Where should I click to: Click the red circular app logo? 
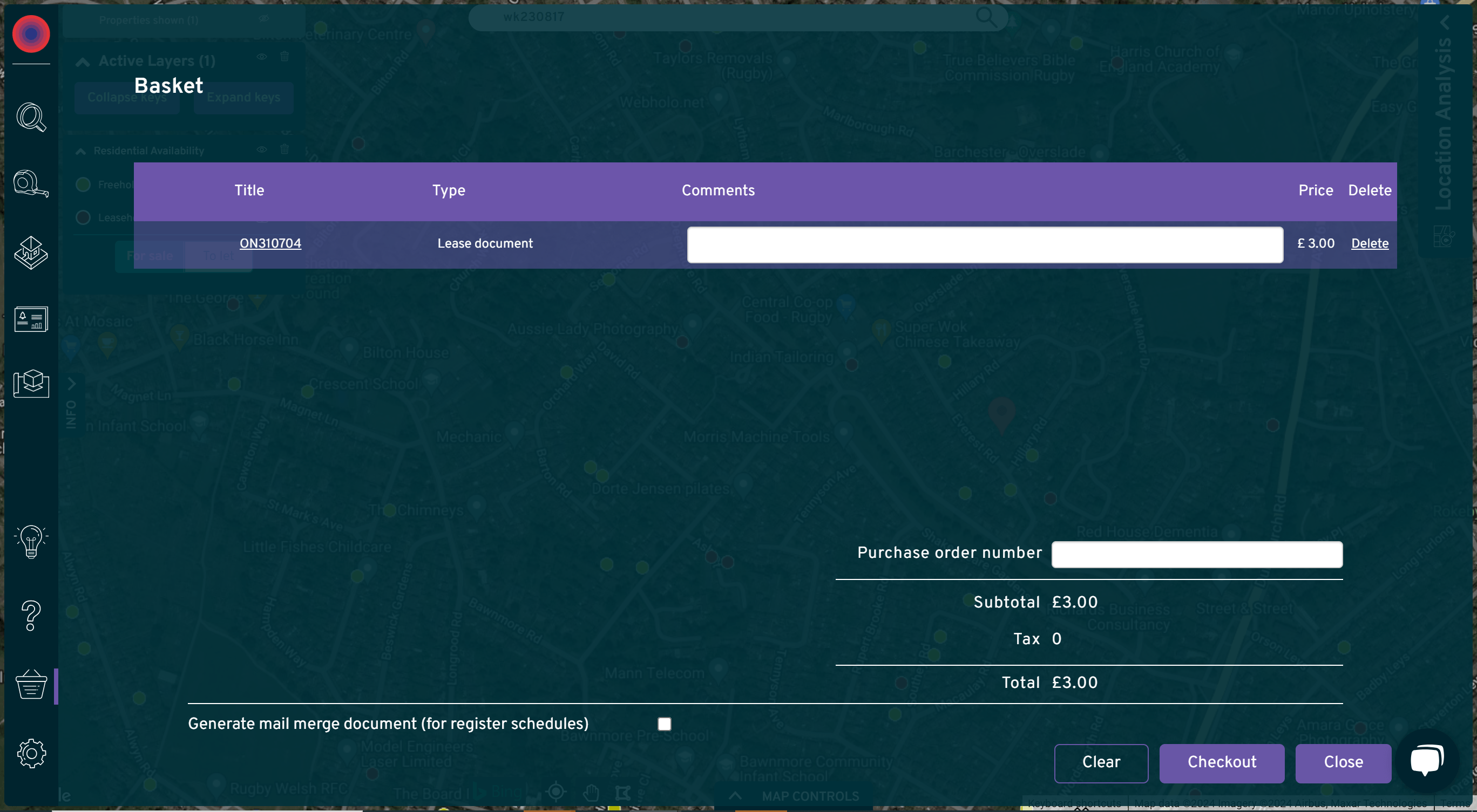[31, 34]
